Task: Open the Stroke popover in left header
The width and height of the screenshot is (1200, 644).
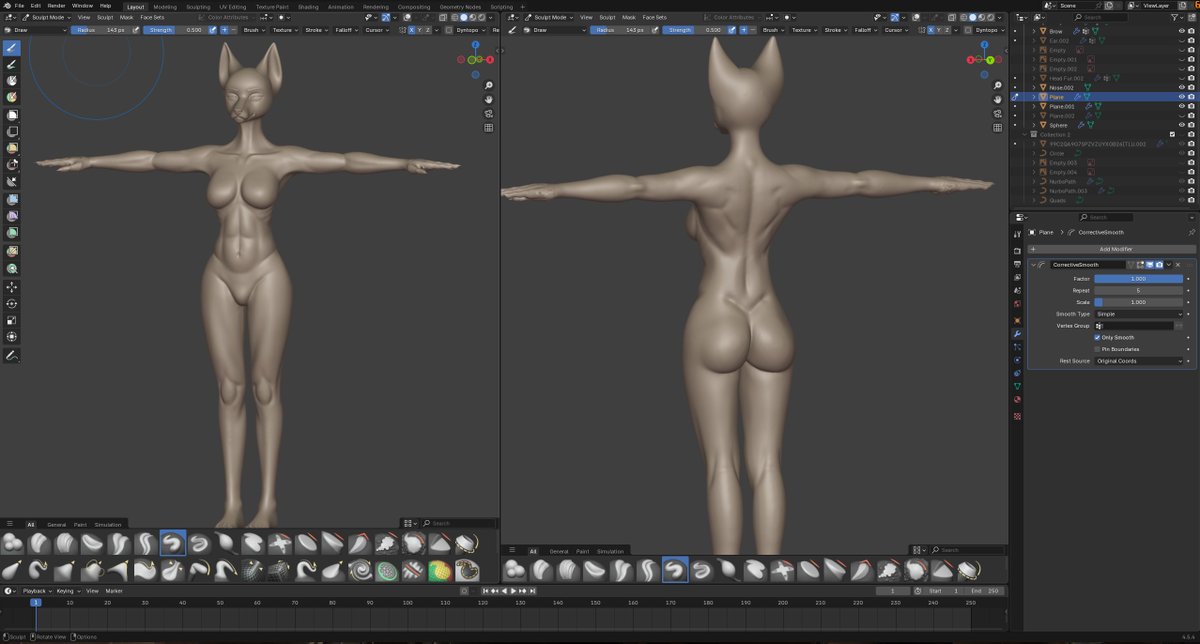Action: 316,30
